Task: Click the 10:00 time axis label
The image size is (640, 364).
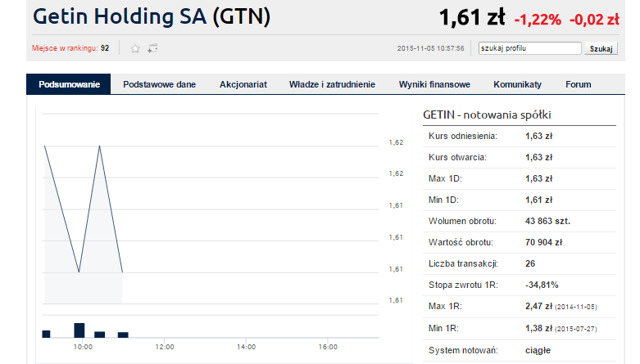Action: 83,347
